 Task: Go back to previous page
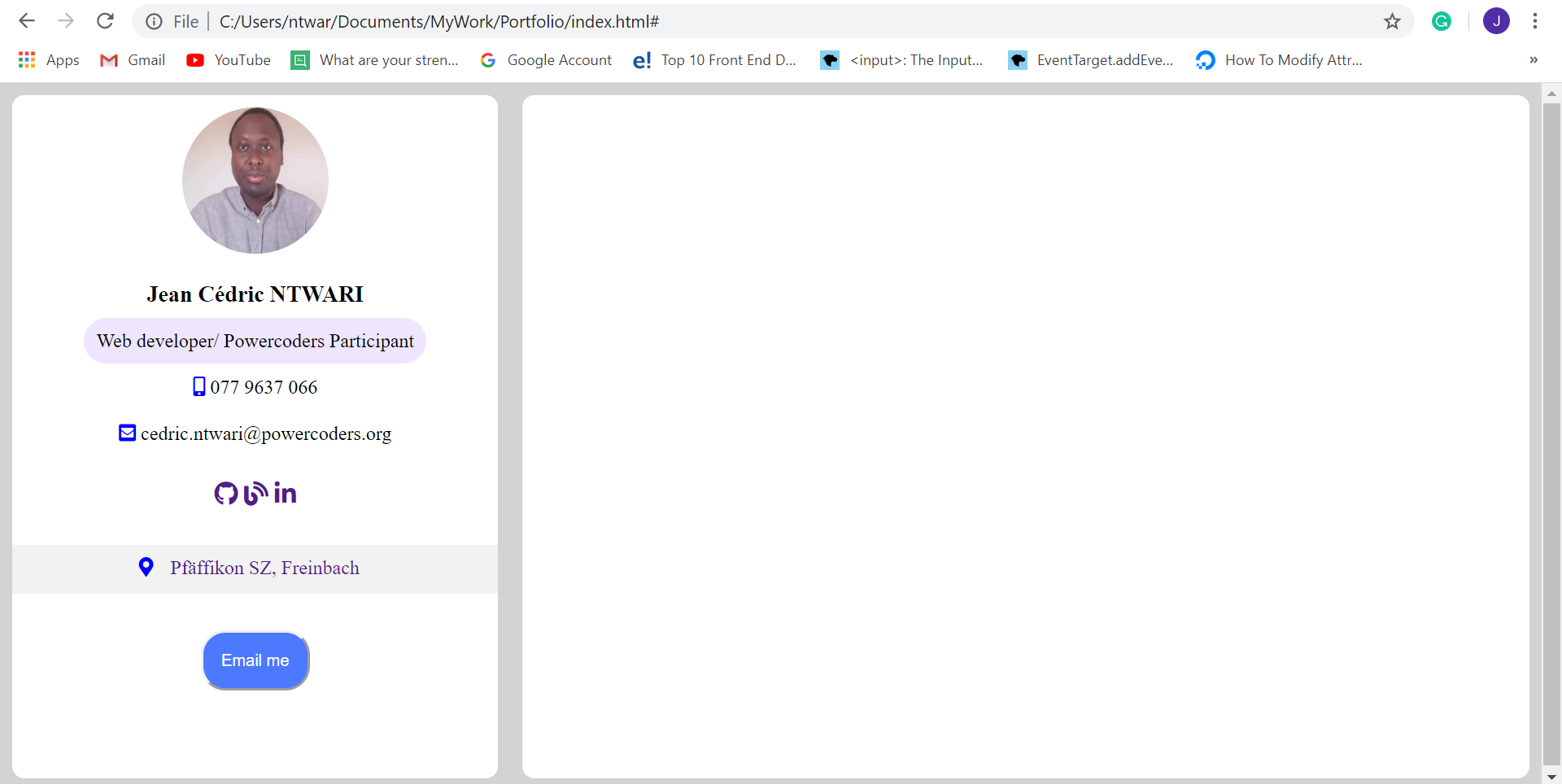click(x=27, y=21)
